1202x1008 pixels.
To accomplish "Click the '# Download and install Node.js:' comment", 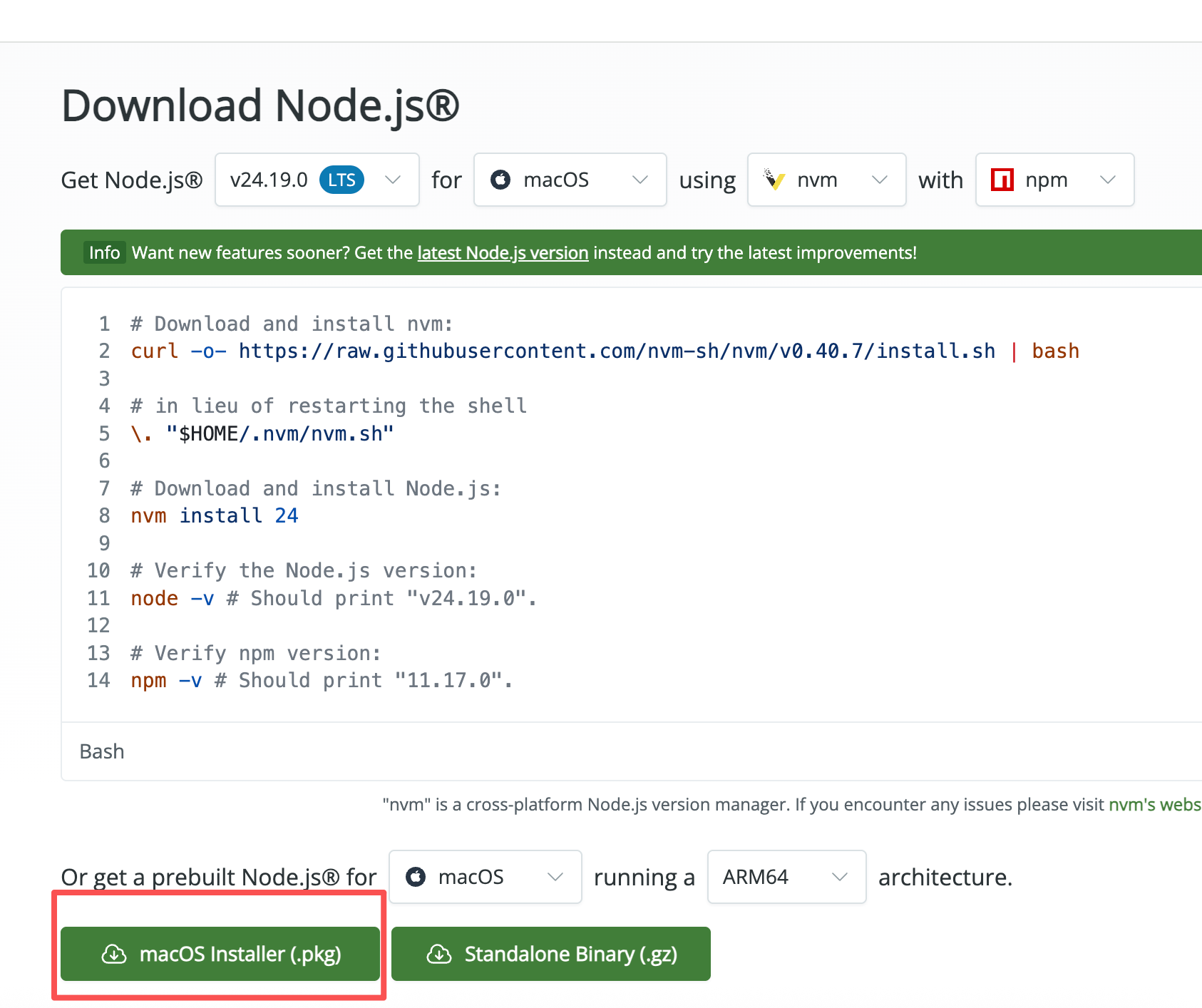I will click(316, 489).
